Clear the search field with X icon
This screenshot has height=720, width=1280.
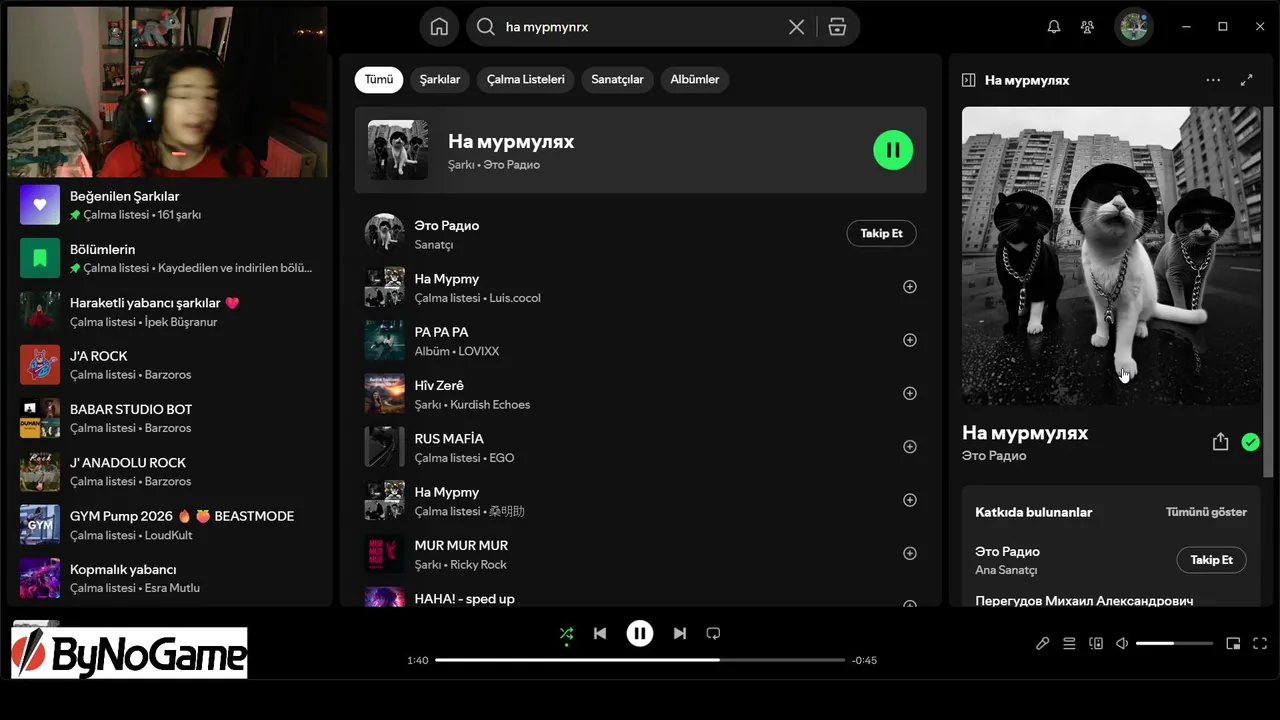(796, 27)
